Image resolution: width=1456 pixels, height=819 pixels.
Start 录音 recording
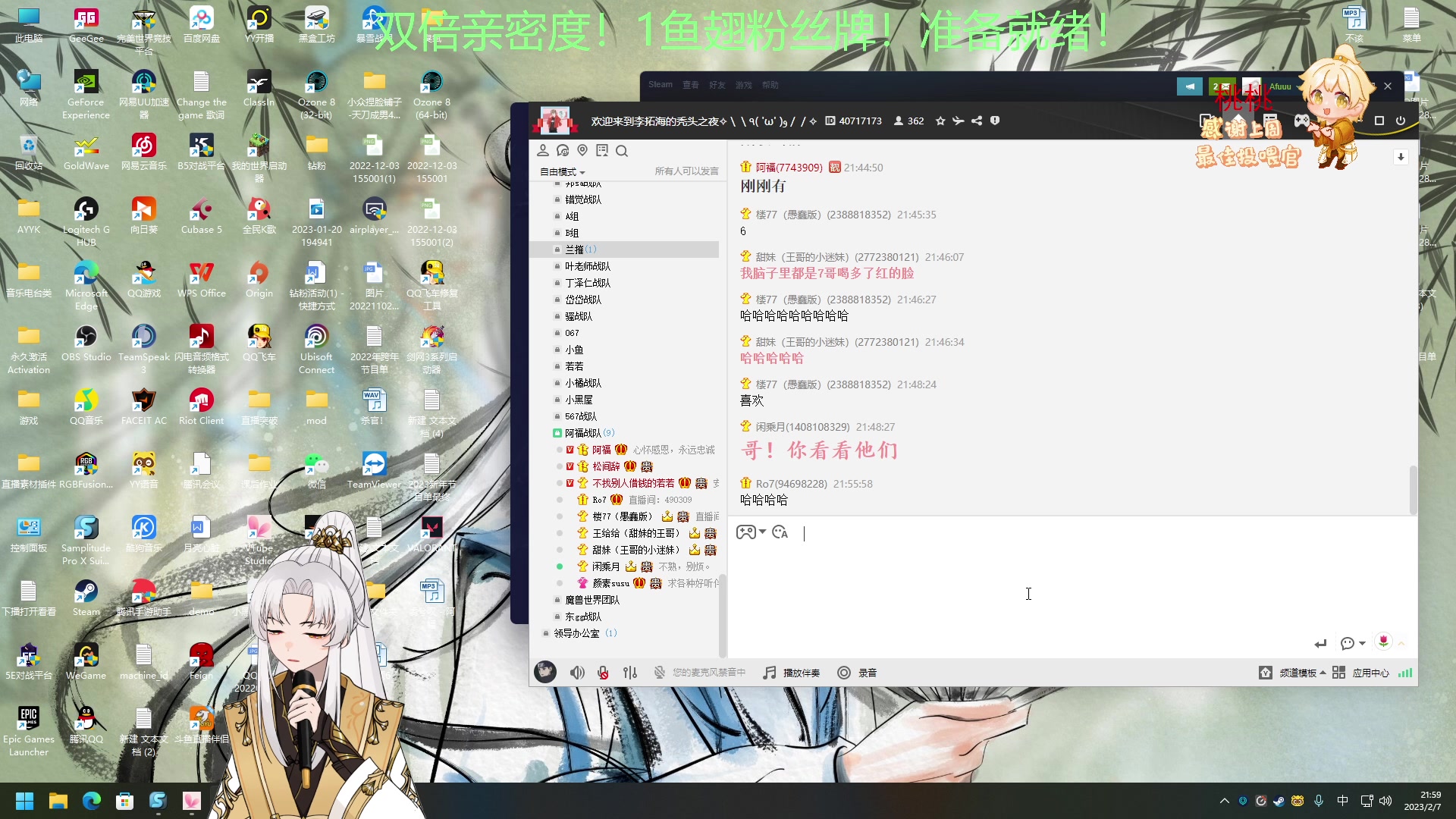click(857, 673)
